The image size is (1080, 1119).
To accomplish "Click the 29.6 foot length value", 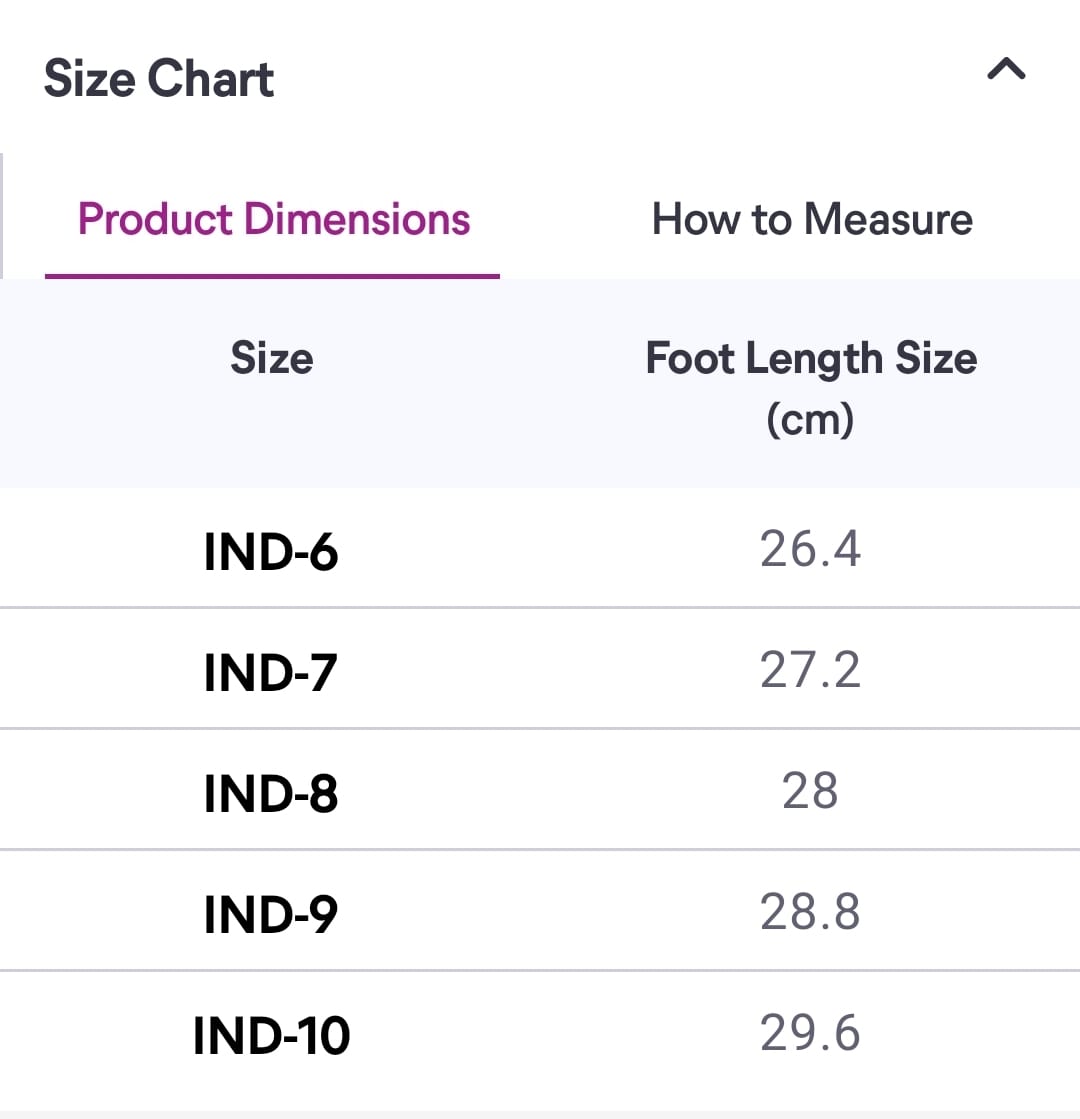I will coord(810,1033).
